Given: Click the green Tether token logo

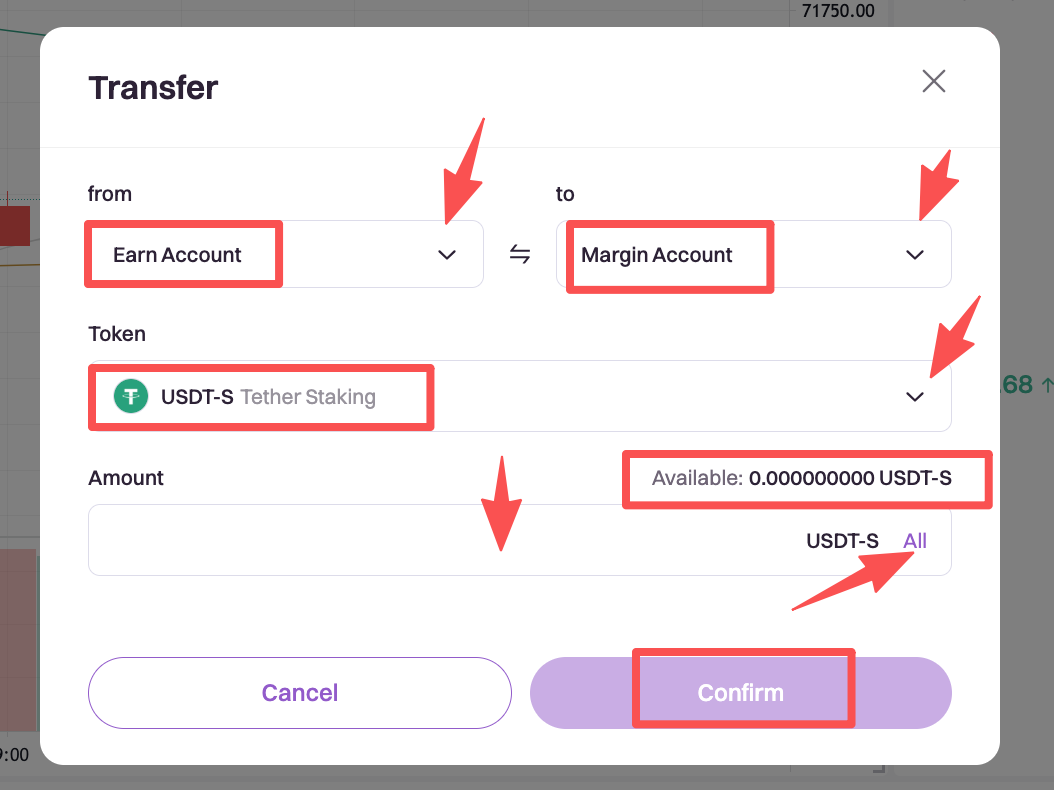Looking at the screenshot, I should (131, 396).
